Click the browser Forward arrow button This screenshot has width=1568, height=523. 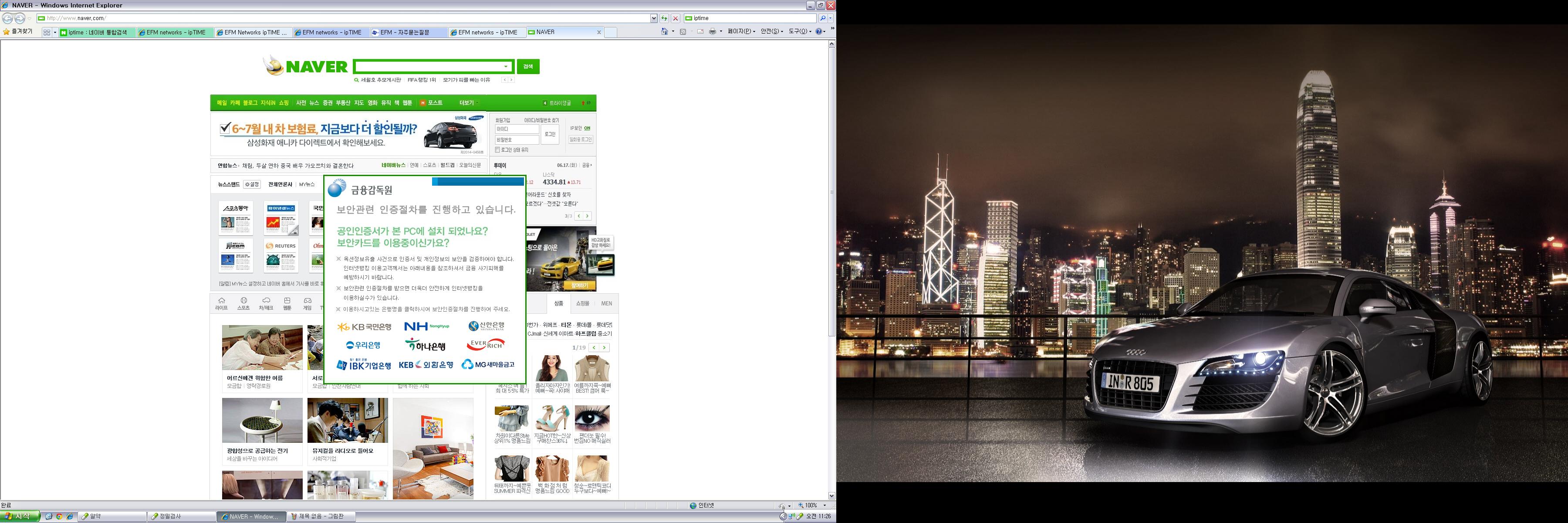point(20,18)
